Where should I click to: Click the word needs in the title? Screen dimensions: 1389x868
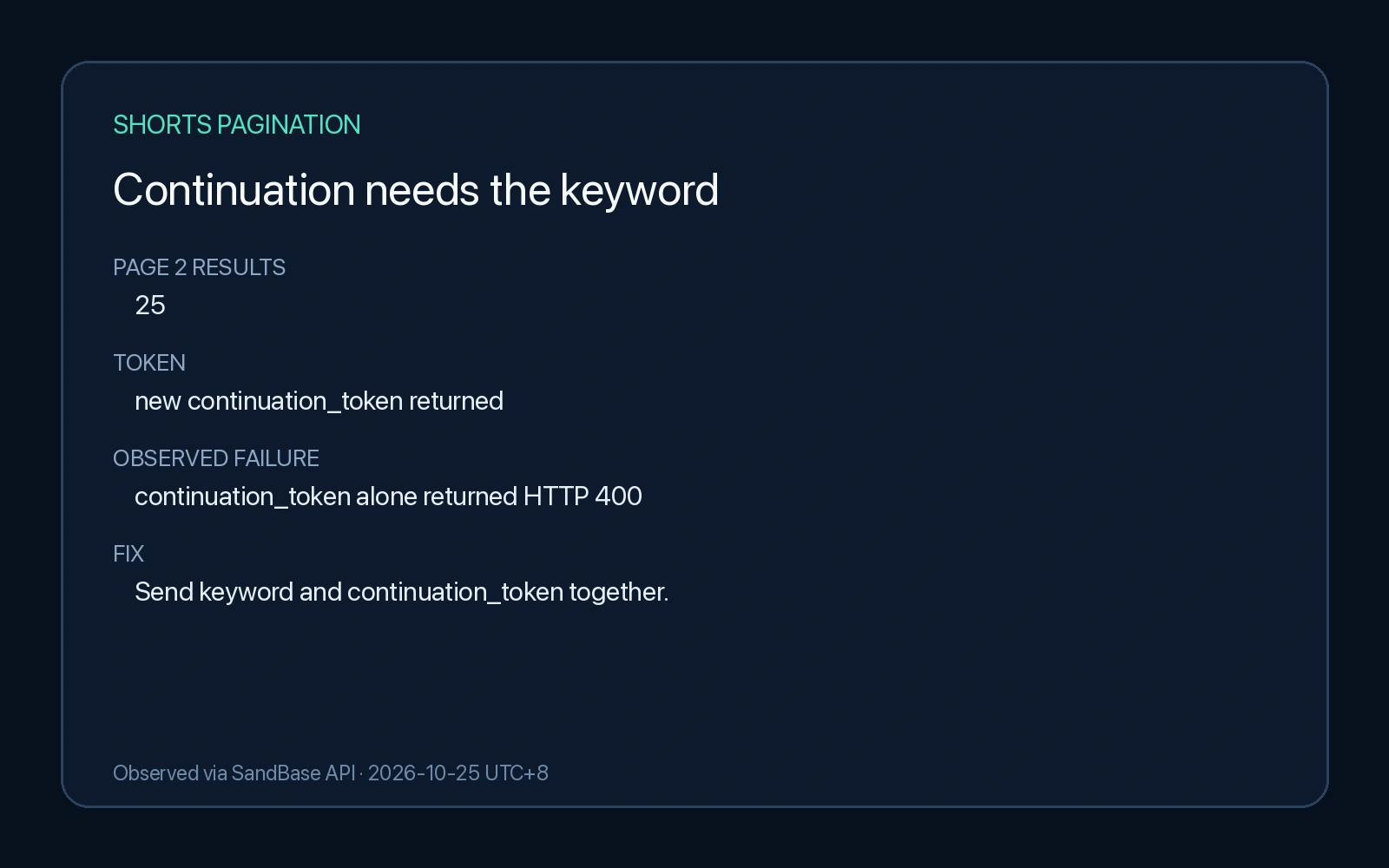[x=422, y=191]
